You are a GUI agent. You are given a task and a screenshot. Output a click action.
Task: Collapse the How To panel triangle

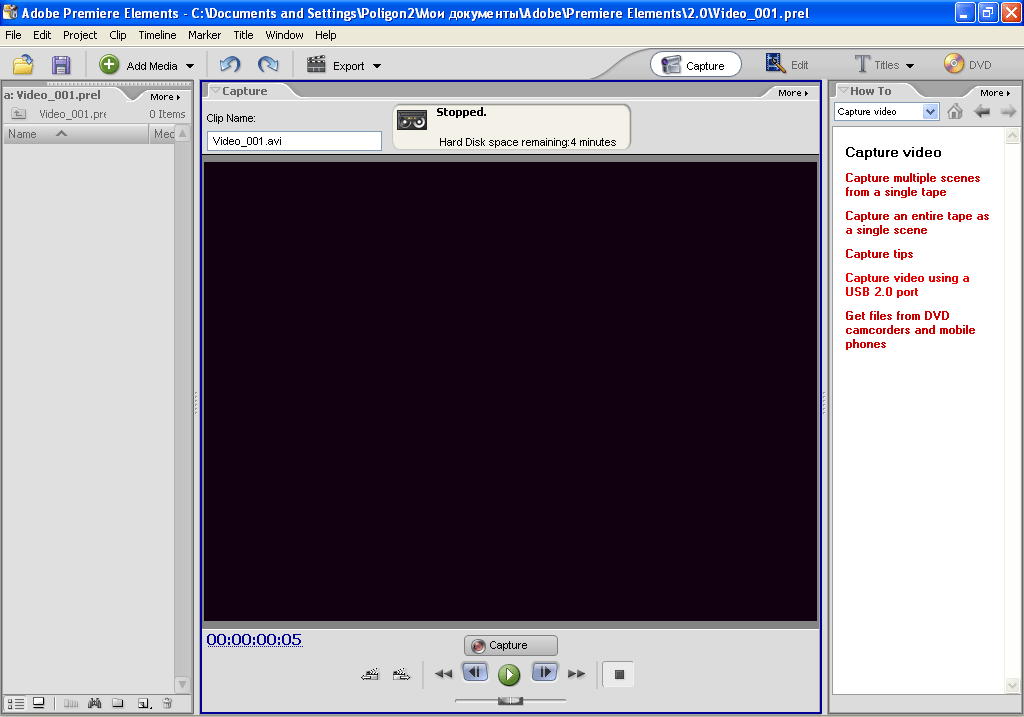point(842,90)
